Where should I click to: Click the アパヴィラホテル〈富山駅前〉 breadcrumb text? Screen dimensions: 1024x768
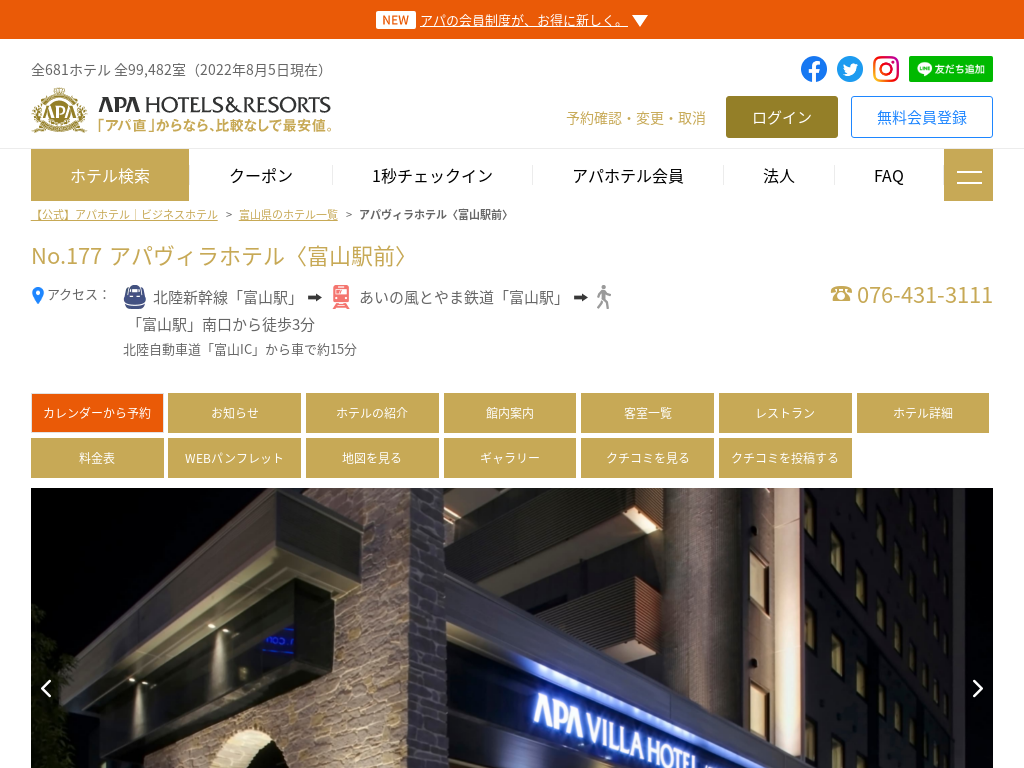434,214
